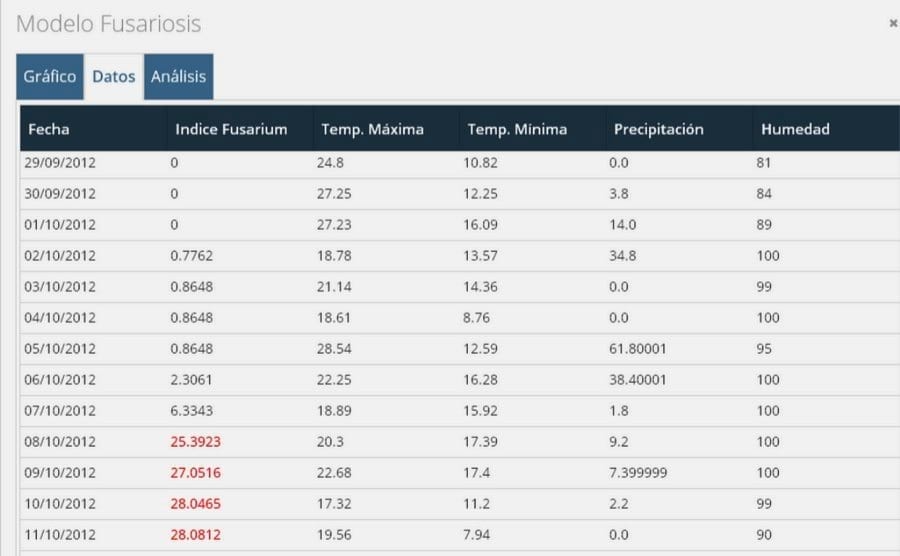Image resolution: width=900 pixels, height=556 pixels.
Task: Click red Fusarium value 25.3923
Action: (x=196, y=441)
